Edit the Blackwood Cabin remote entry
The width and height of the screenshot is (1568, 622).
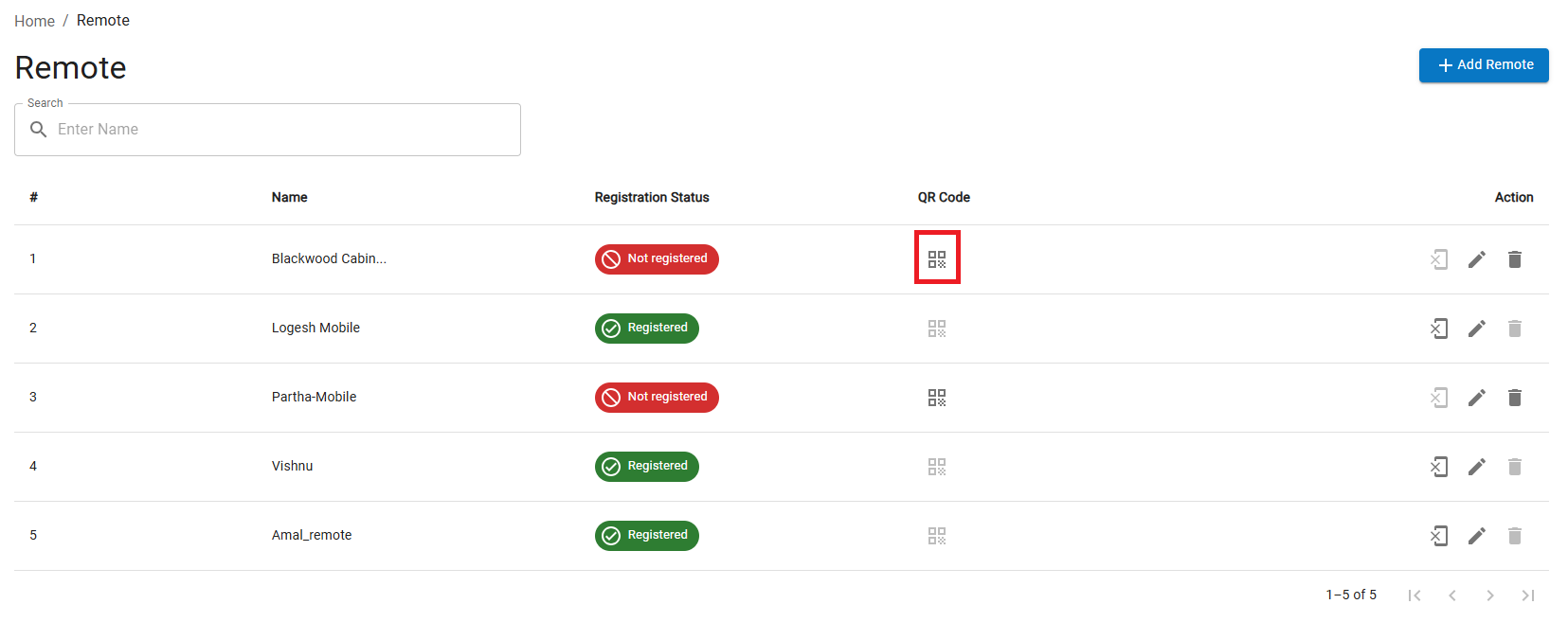pos(1476,259)
